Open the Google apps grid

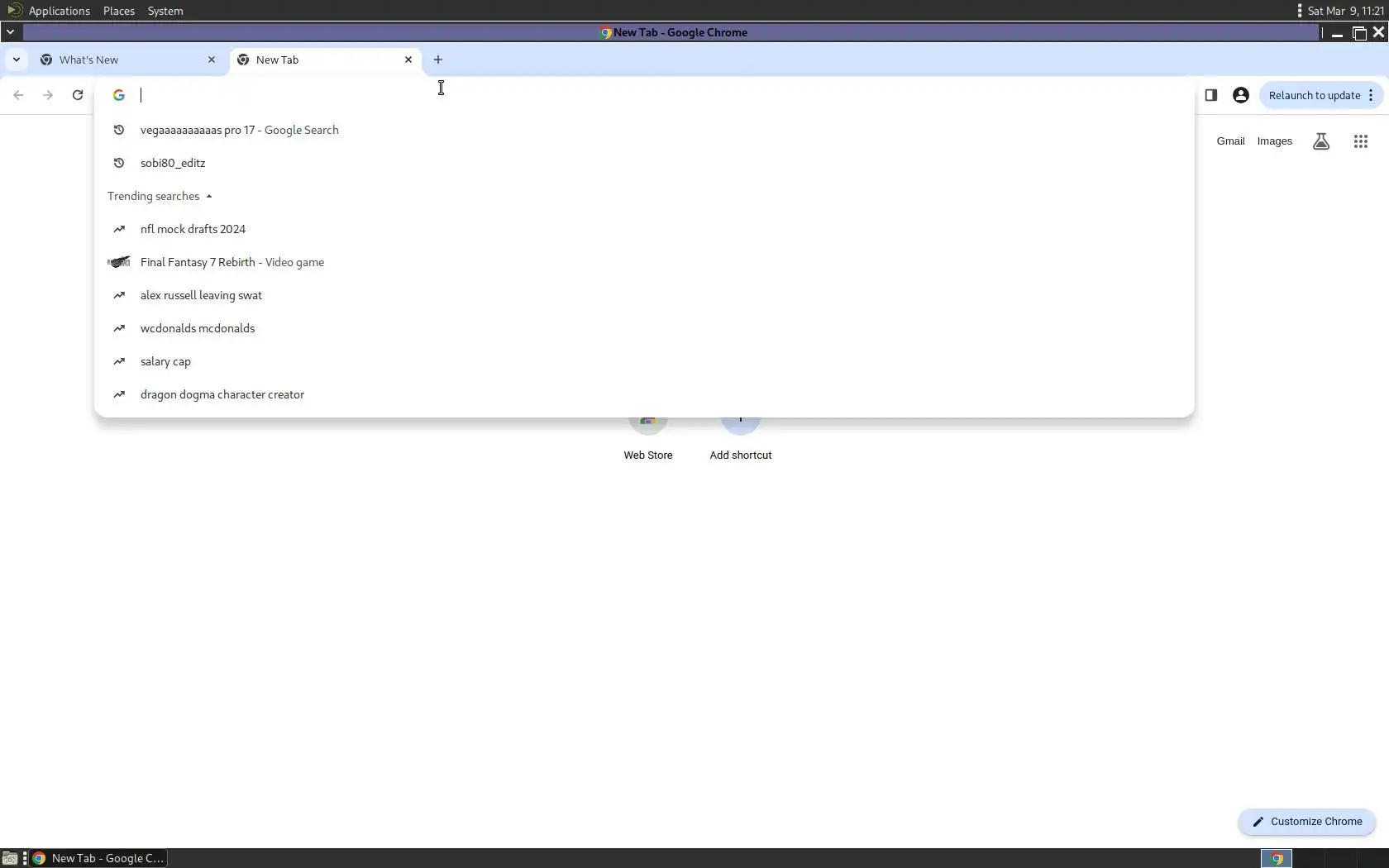(x=1361, y=141)
